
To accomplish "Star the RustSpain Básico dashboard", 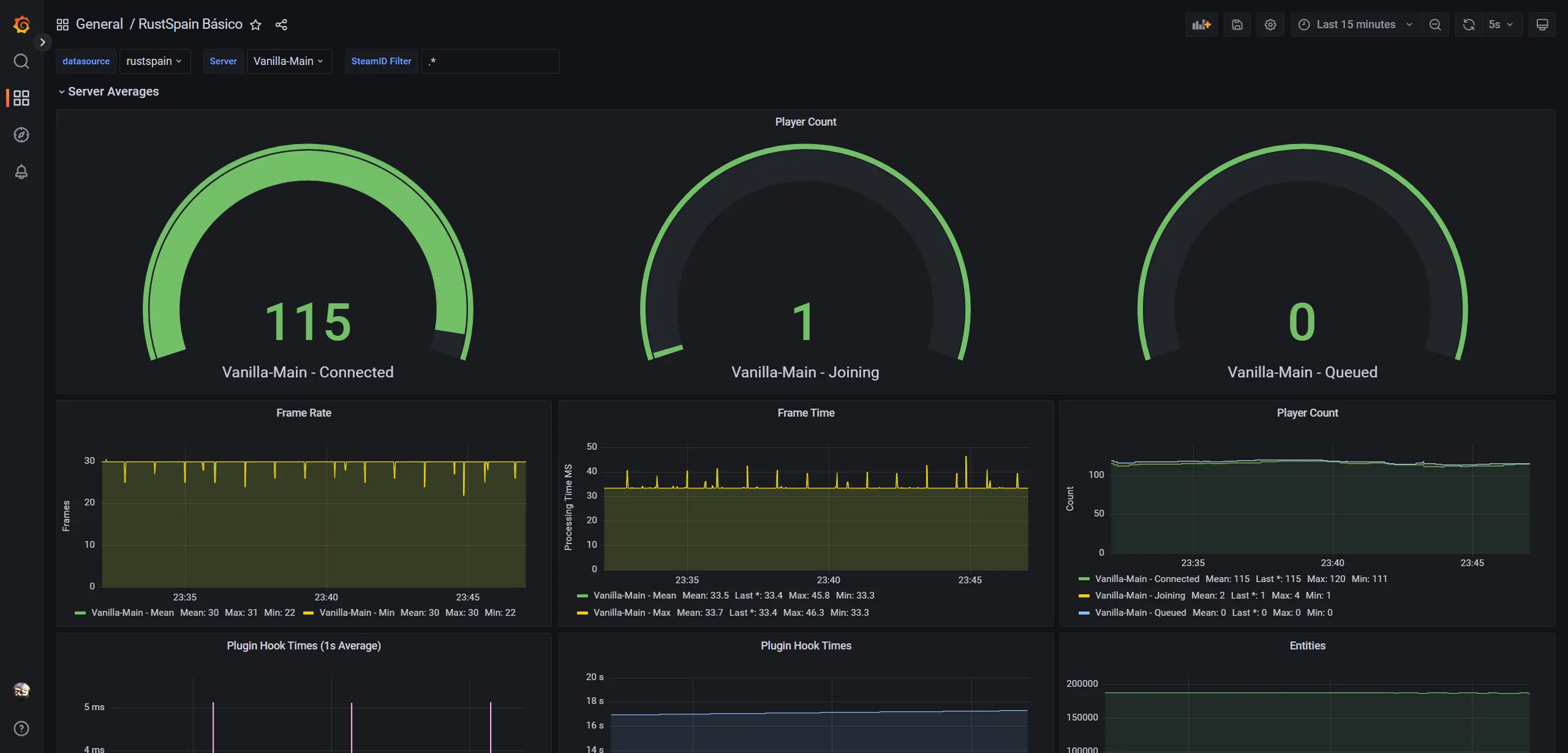I will pos(256,25).
